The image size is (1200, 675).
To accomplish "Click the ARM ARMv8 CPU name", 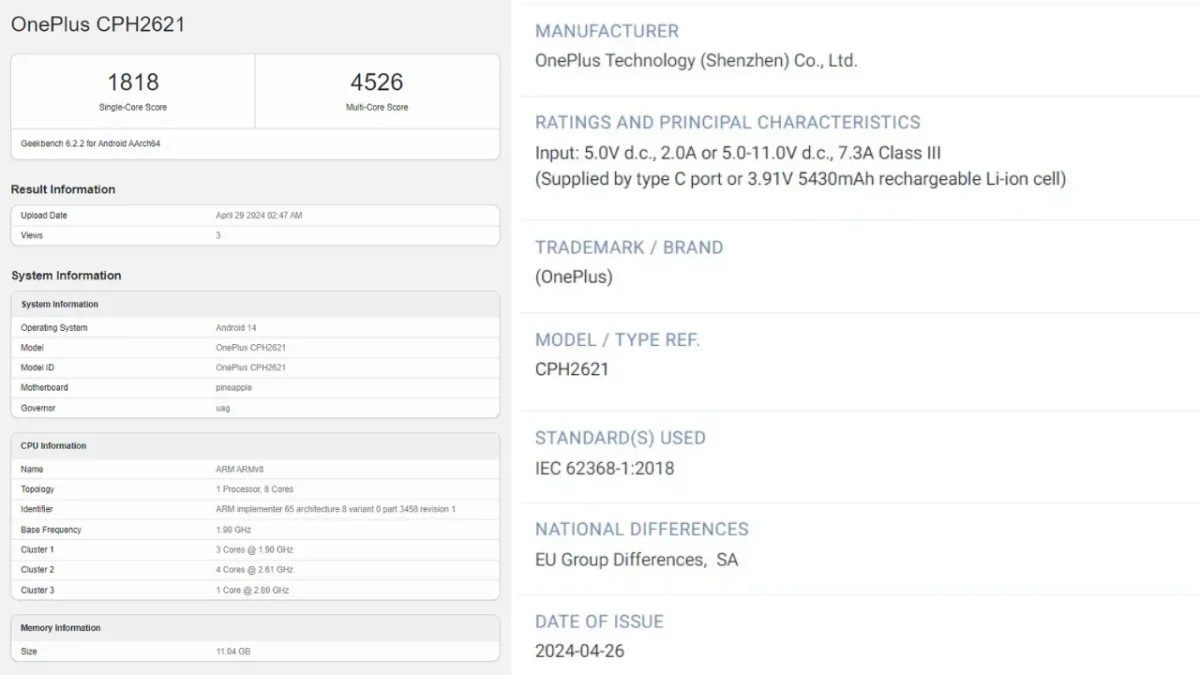I will click(x=241, y=469).
